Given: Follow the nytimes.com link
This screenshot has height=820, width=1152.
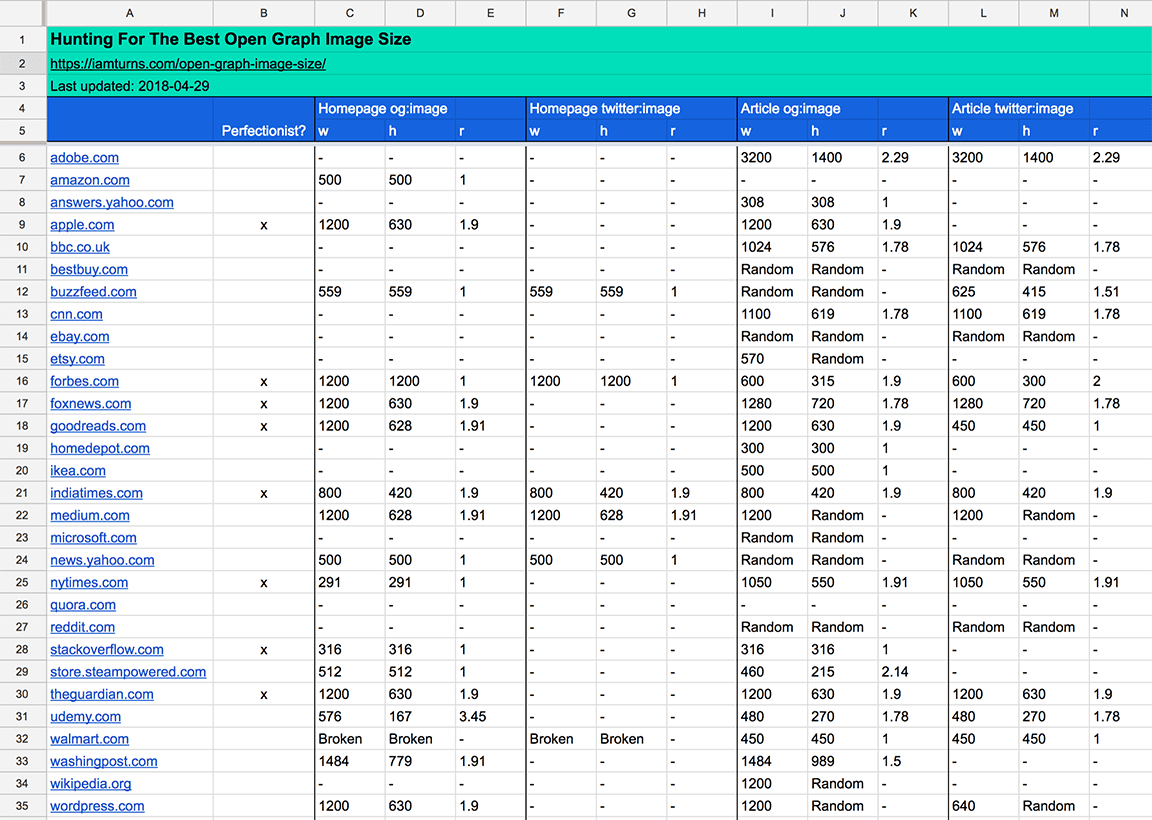Looking at the screenshot, I should [x=89, y=583].
